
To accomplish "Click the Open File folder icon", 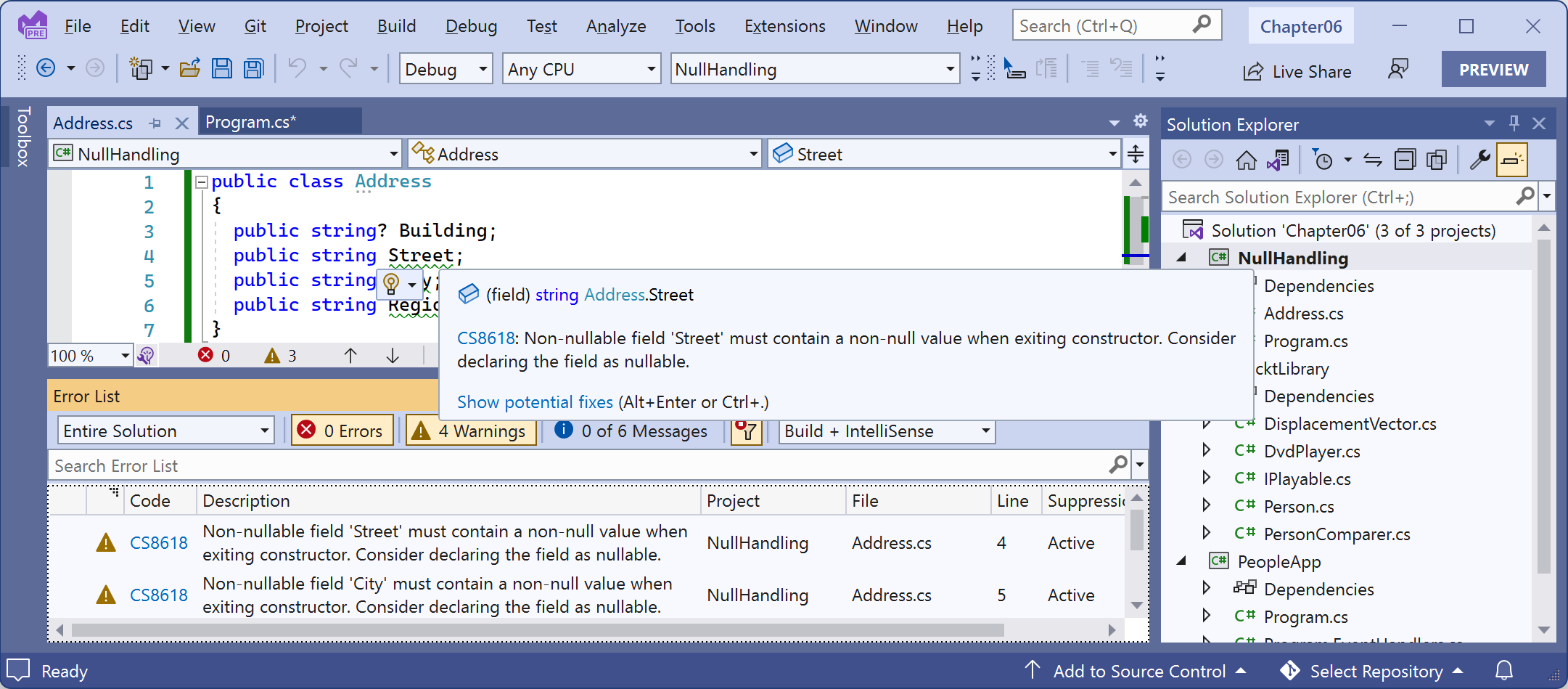I will [x=190, y=68].
